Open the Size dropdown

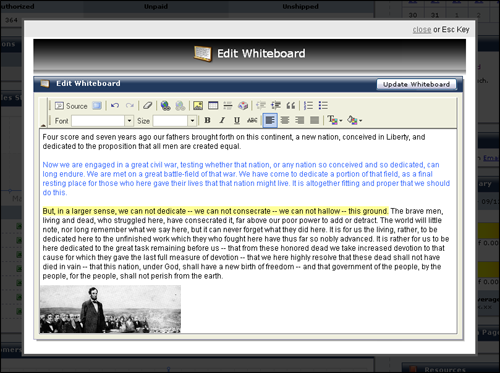click(192, 121)
